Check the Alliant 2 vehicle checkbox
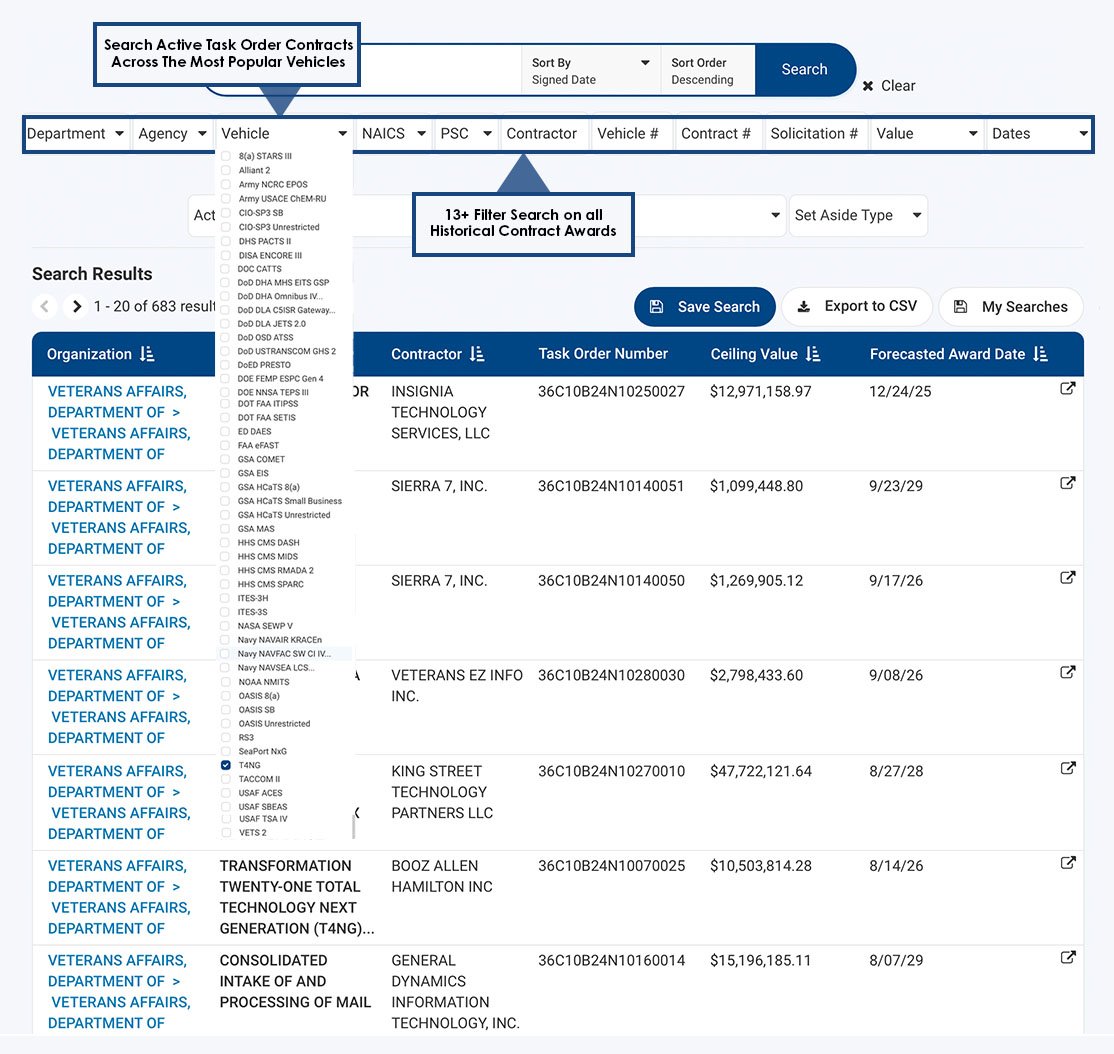The height and width of the screenshot is (1054, 1114). click(225, 171)
